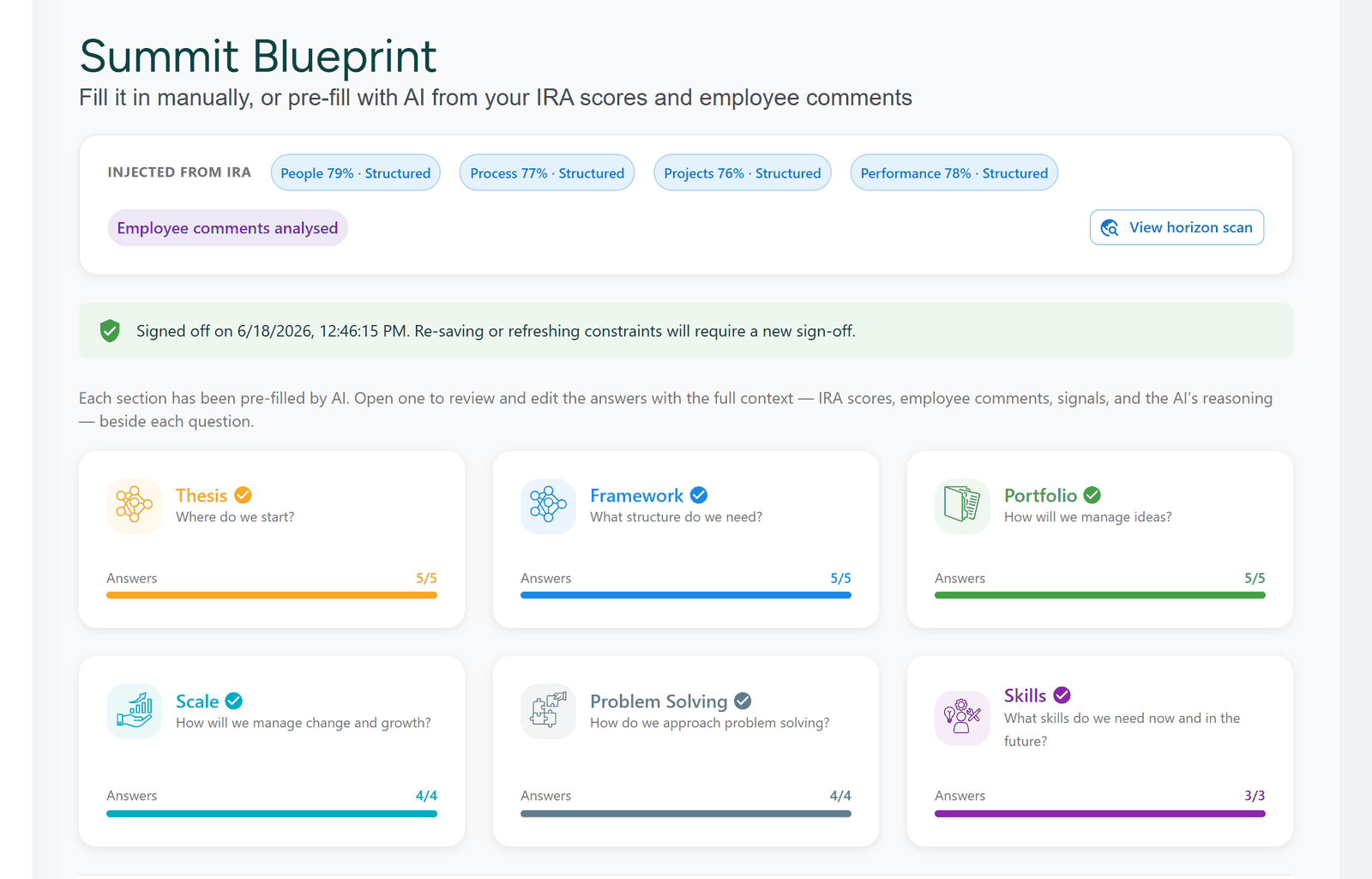This screenshot has width=1372, height=879.
Task: Open the Problem Solving card title
Action: click(x=659, y=701)
